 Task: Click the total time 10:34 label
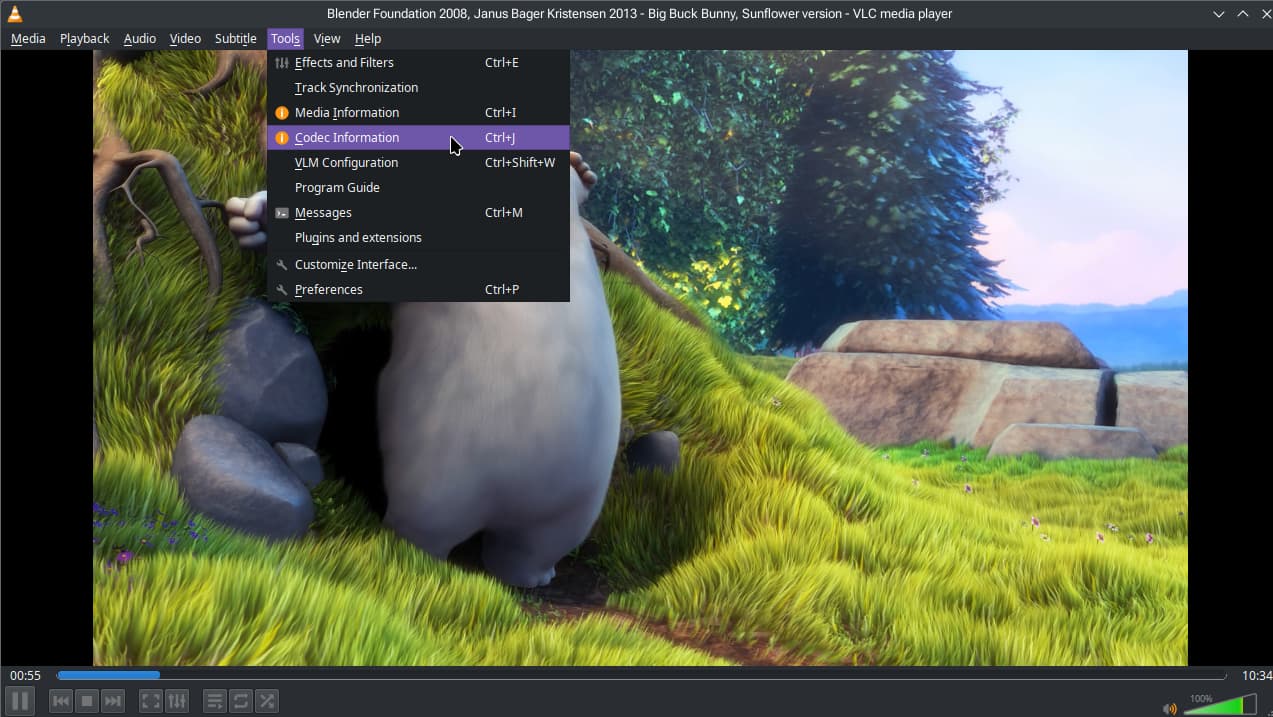tap(1257, 676)
